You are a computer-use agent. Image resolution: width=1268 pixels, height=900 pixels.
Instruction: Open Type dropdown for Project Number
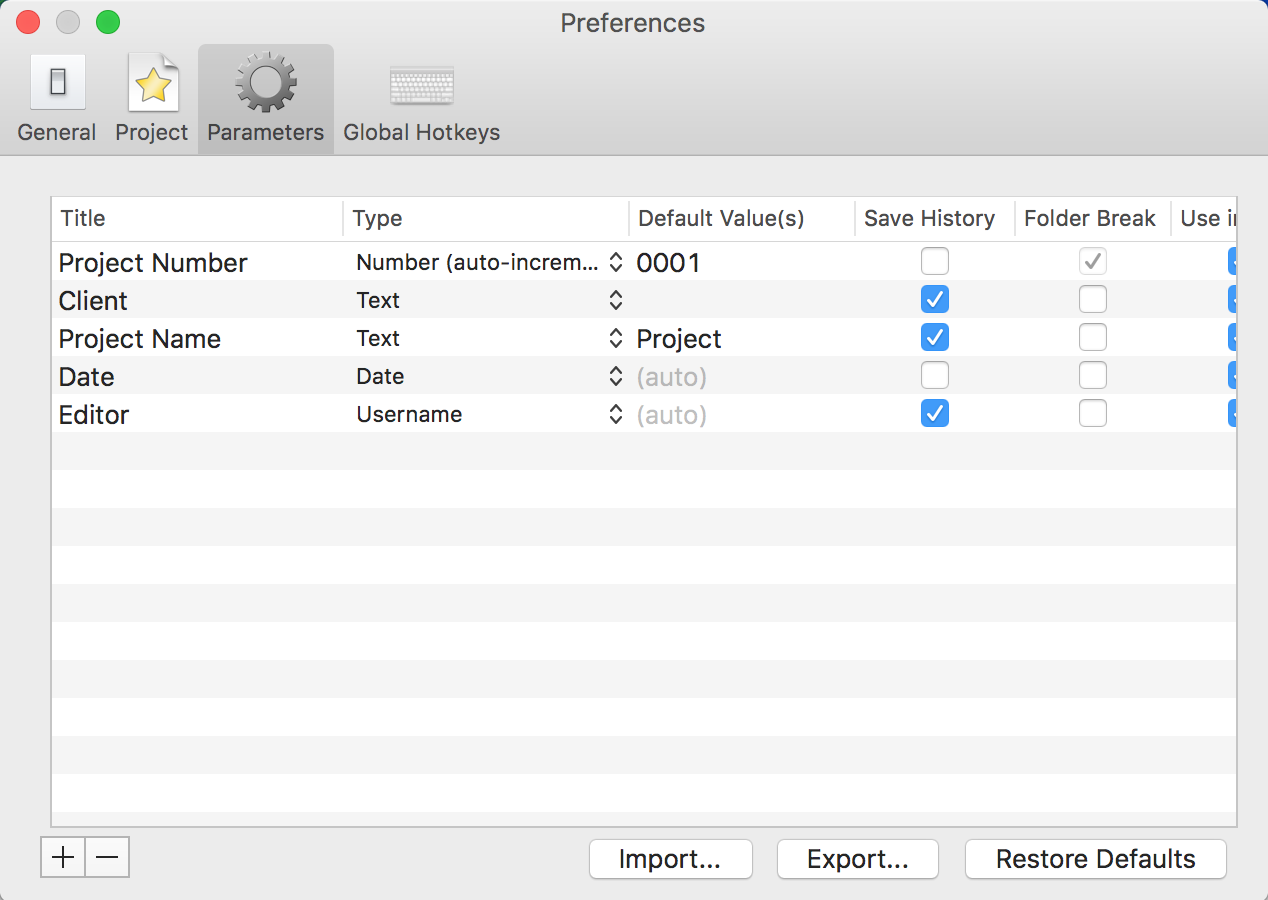click(x=490, y=263)
